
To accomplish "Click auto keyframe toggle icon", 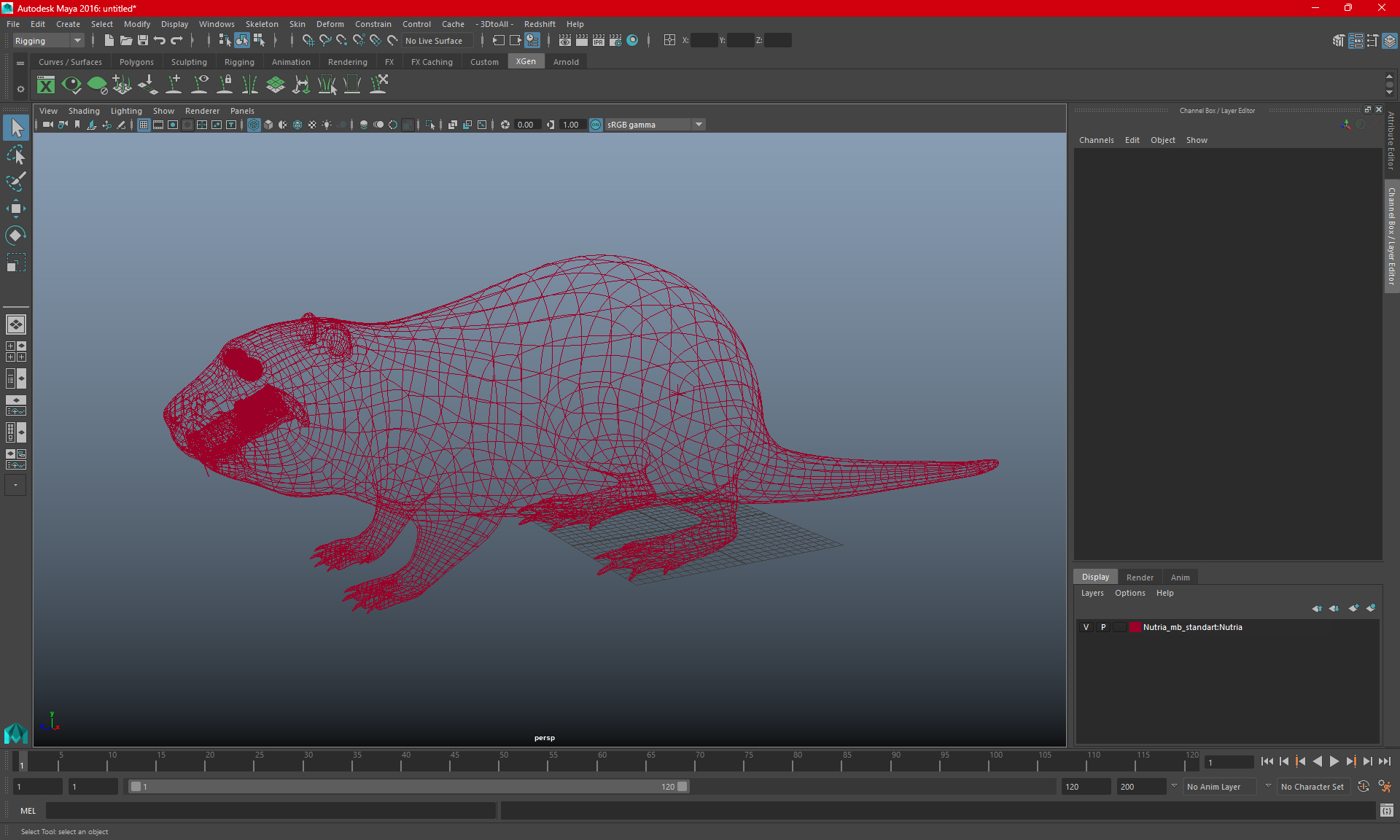I will 1364,787.
